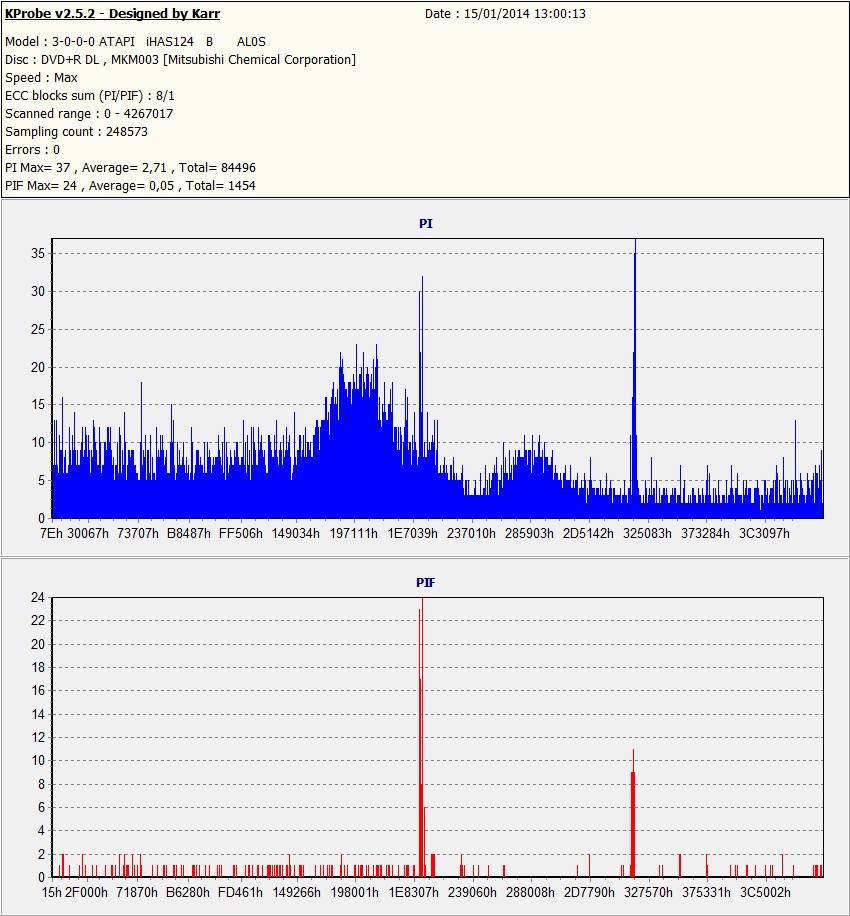This screenshot has width=850, height=916.
Task: Click PI x-axis label '3C3097h'
Action: pos(764,533)
